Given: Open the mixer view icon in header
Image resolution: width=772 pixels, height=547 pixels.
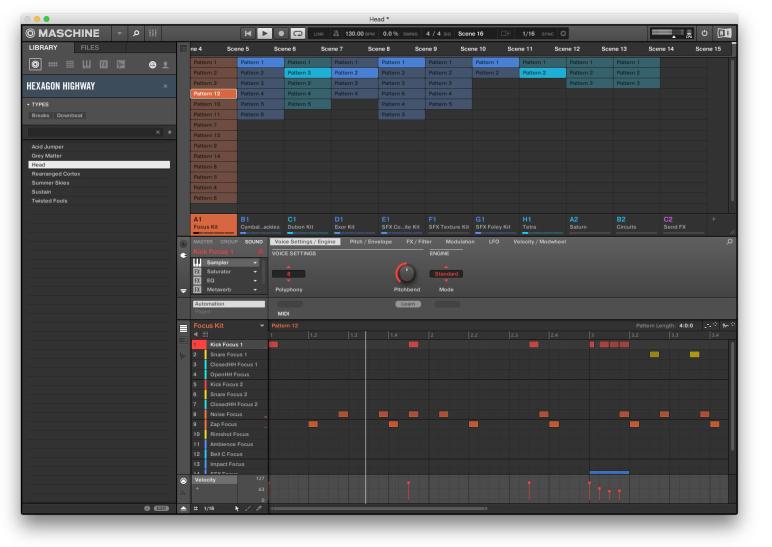Looking at the screenshot, I should pyautogui.click(x=153, y=33).
